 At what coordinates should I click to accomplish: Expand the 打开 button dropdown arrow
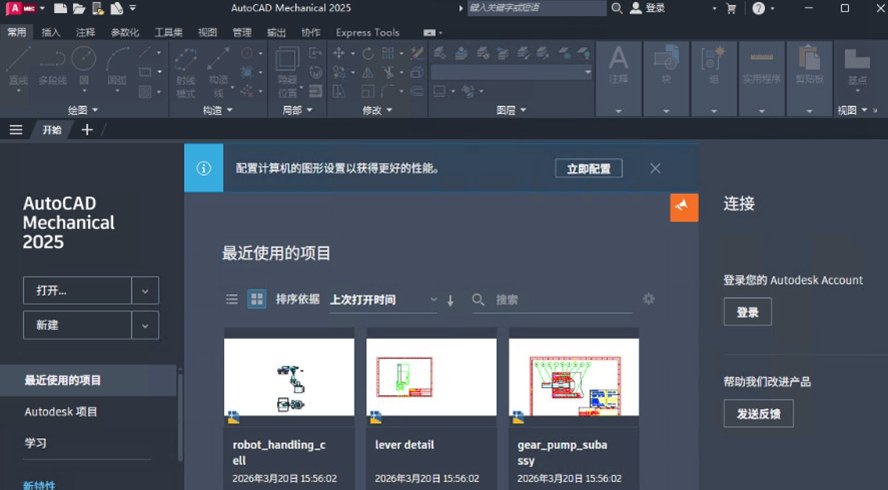tap(145, 291)
